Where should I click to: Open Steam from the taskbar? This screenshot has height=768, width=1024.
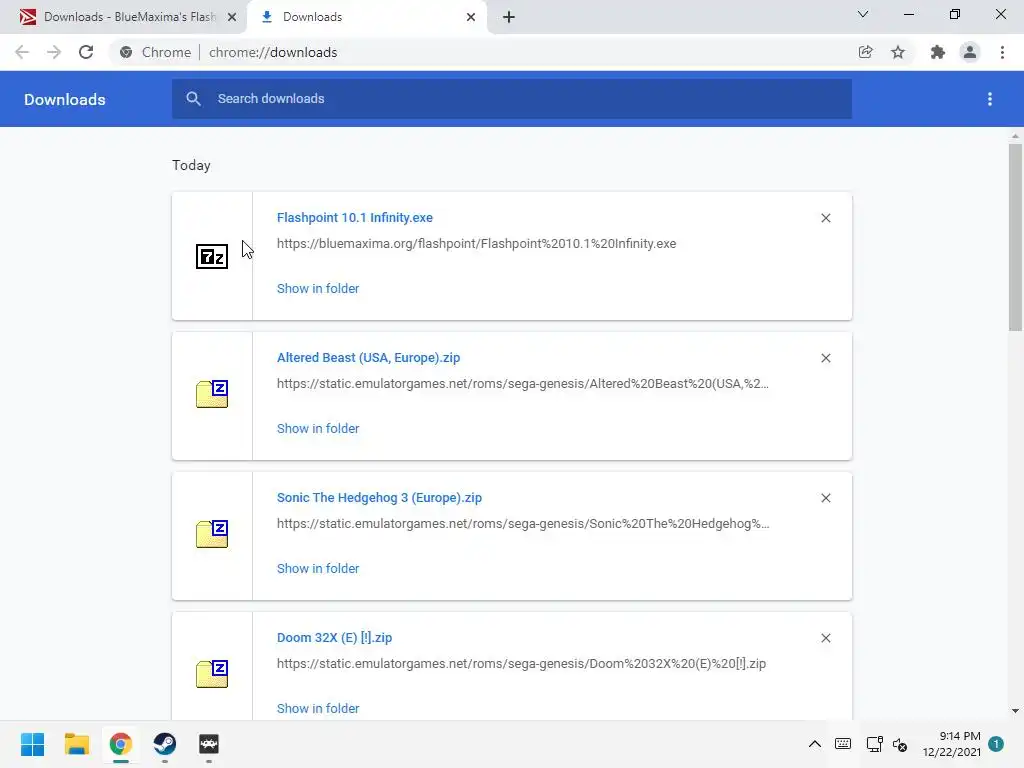click(165, 744)
